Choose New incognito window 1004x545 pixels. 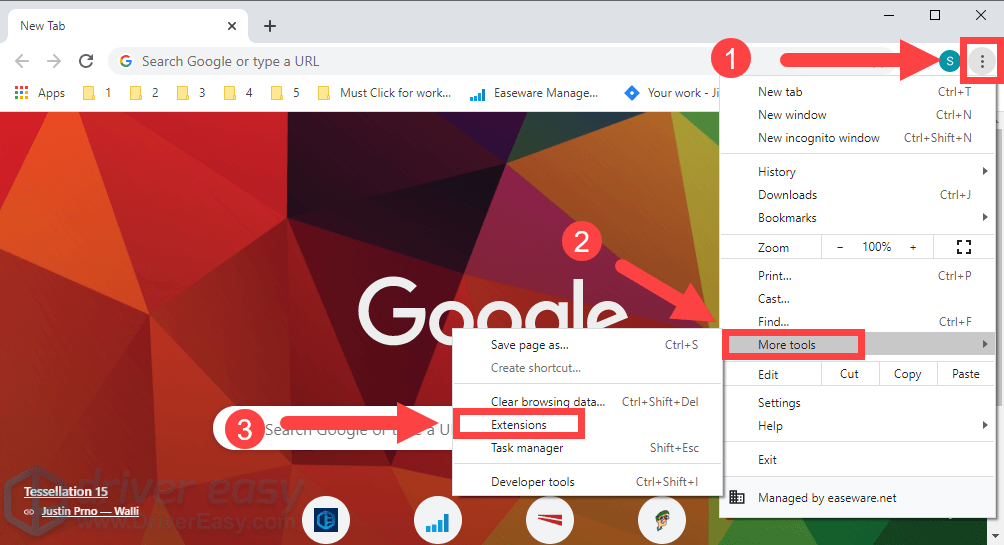click(818, 138)
